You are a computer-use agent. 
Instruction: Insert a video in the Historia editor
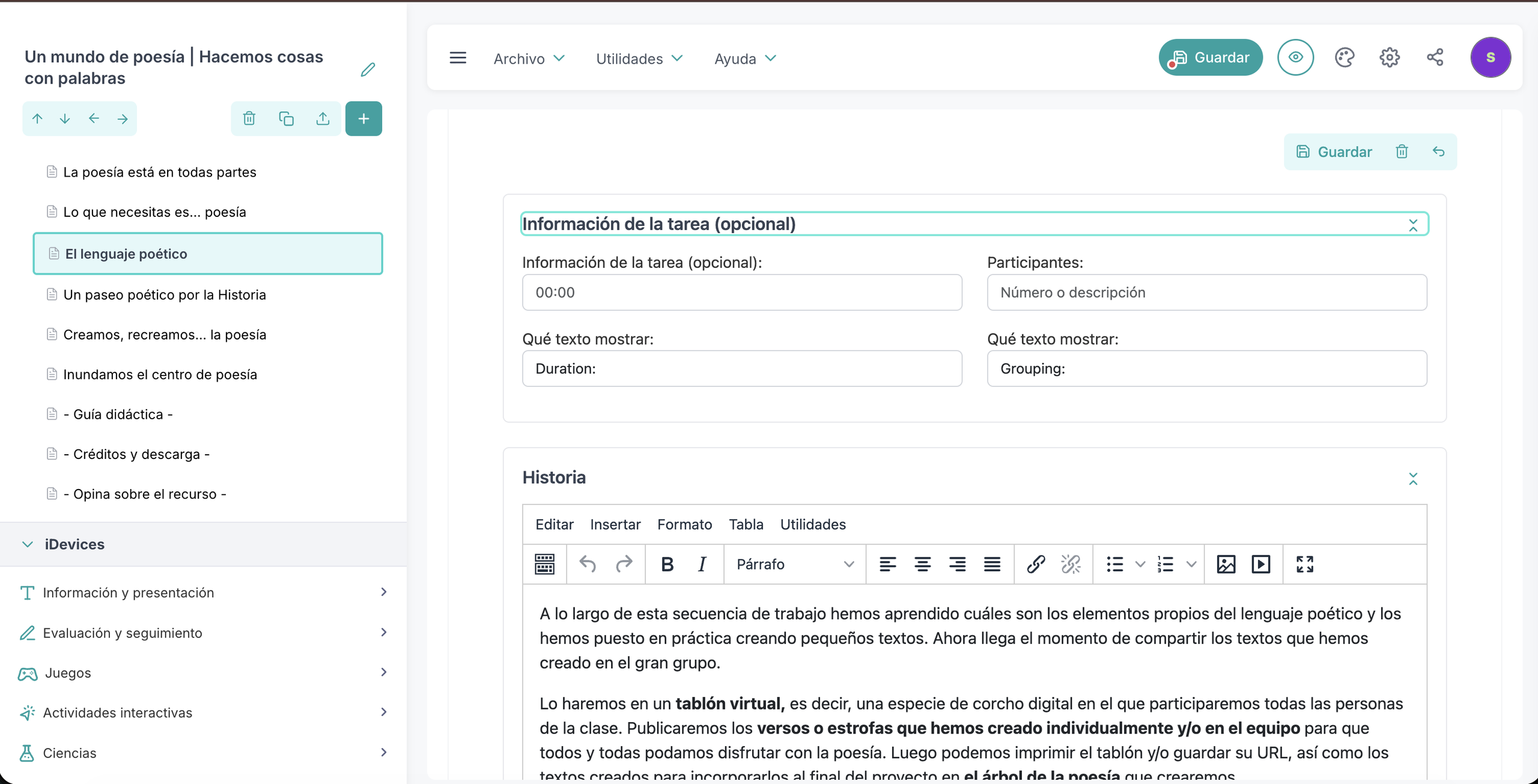tap(1261, 564)
